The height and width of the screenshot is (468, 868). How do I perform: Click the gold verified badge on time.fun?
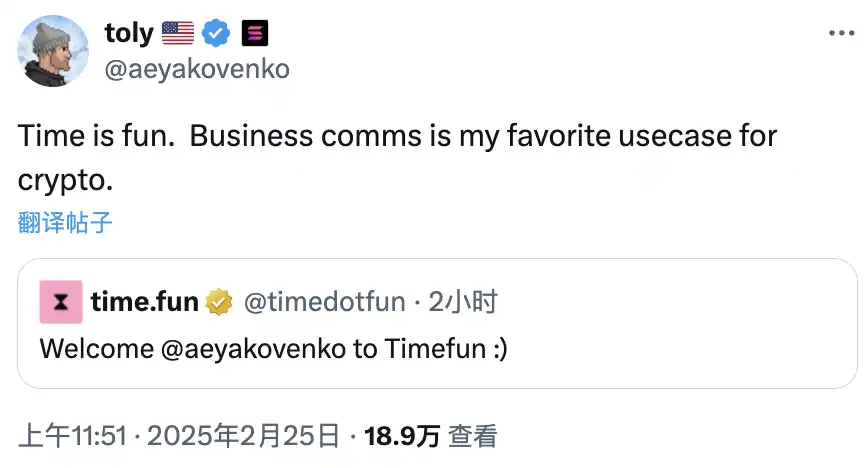pos(219,302)
